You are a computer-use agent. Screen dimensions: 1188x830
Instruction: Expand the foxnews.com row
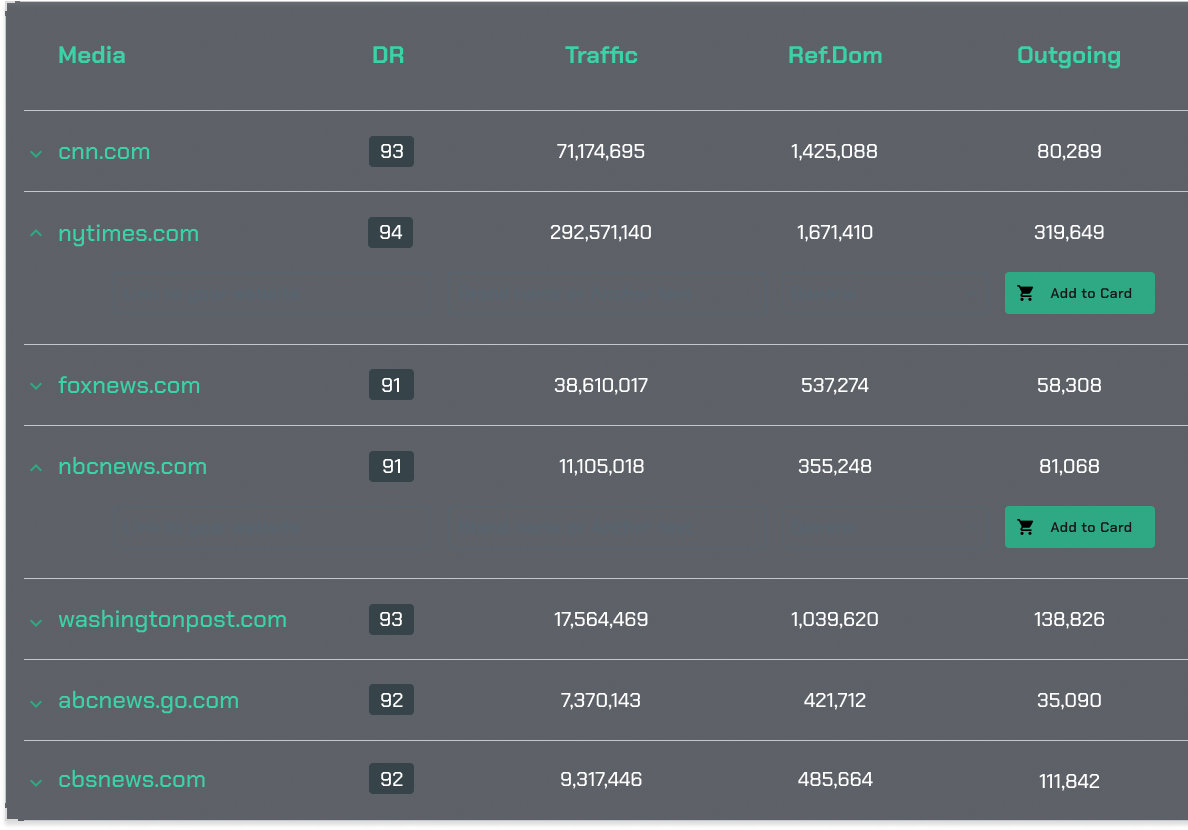click(36, 386)
